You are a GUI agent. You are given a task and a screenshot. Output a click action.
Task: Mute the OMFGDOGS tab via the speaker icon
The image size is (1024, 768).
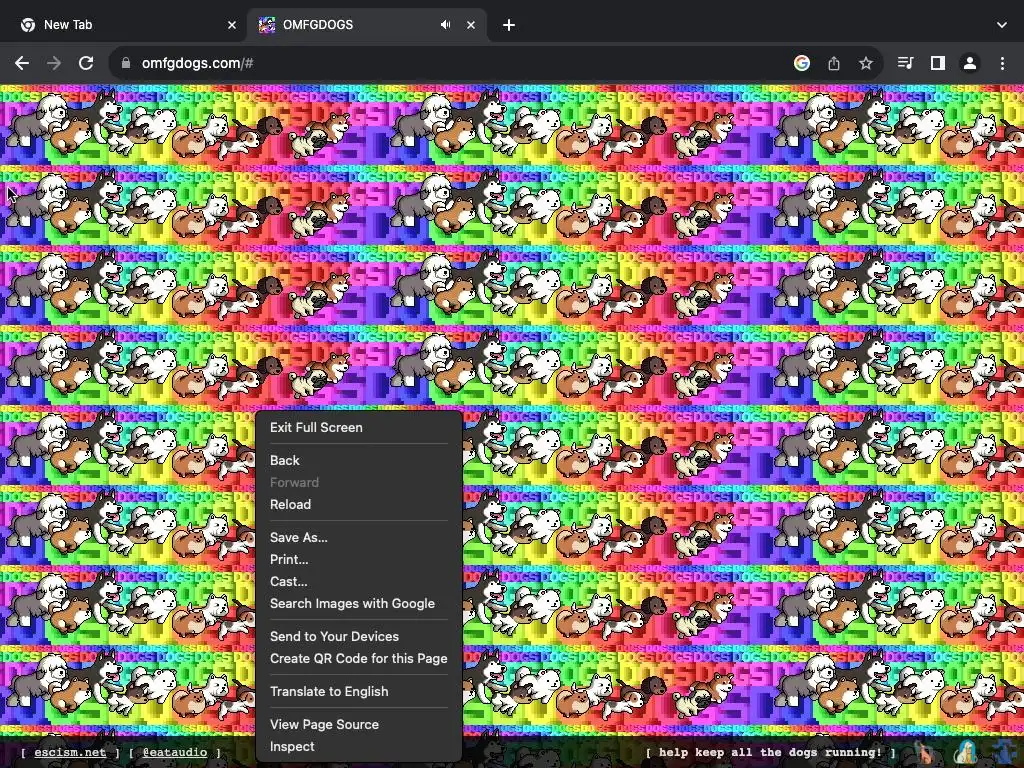click(445, 25)
